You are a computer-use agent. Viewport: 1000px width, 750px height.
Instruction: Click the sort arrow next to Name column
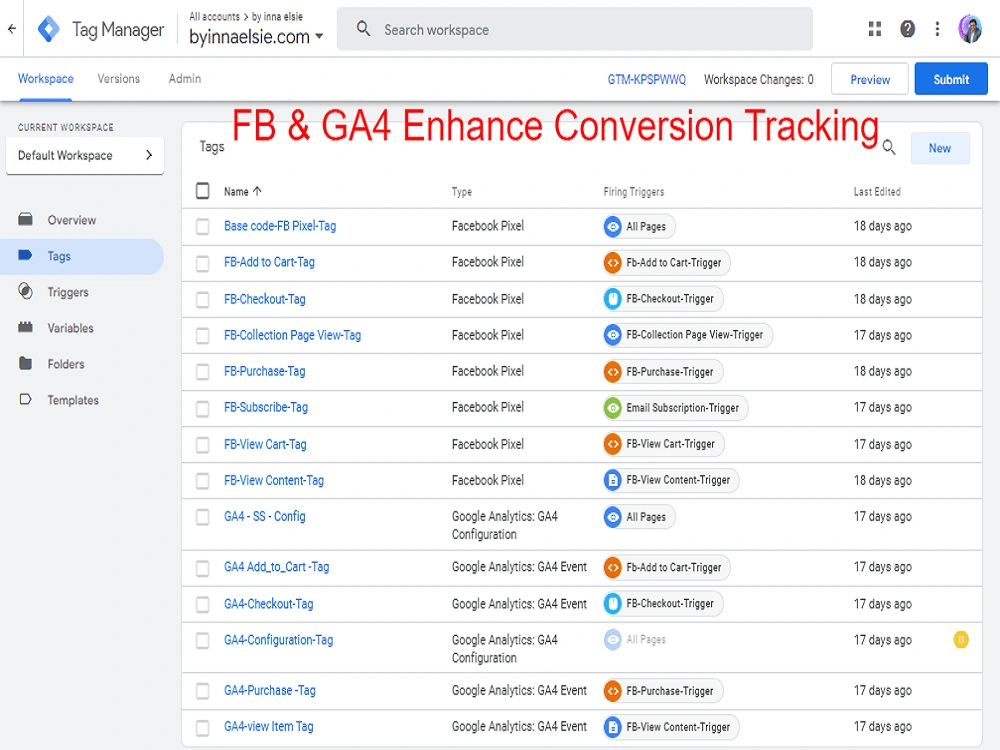258,191
